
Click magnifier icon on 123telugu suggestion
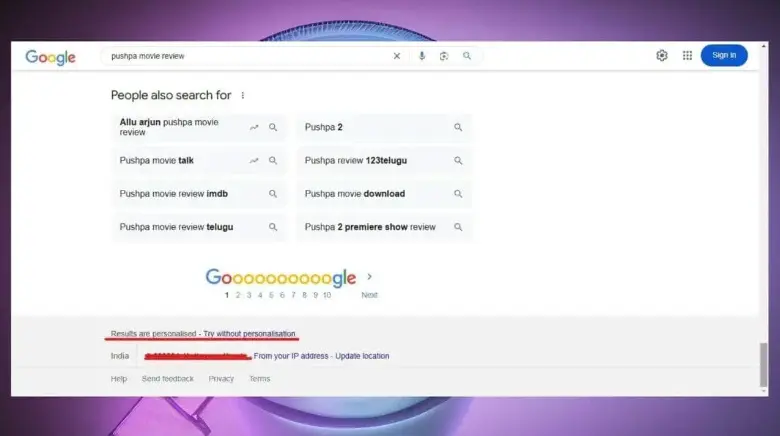click(458, 160)
